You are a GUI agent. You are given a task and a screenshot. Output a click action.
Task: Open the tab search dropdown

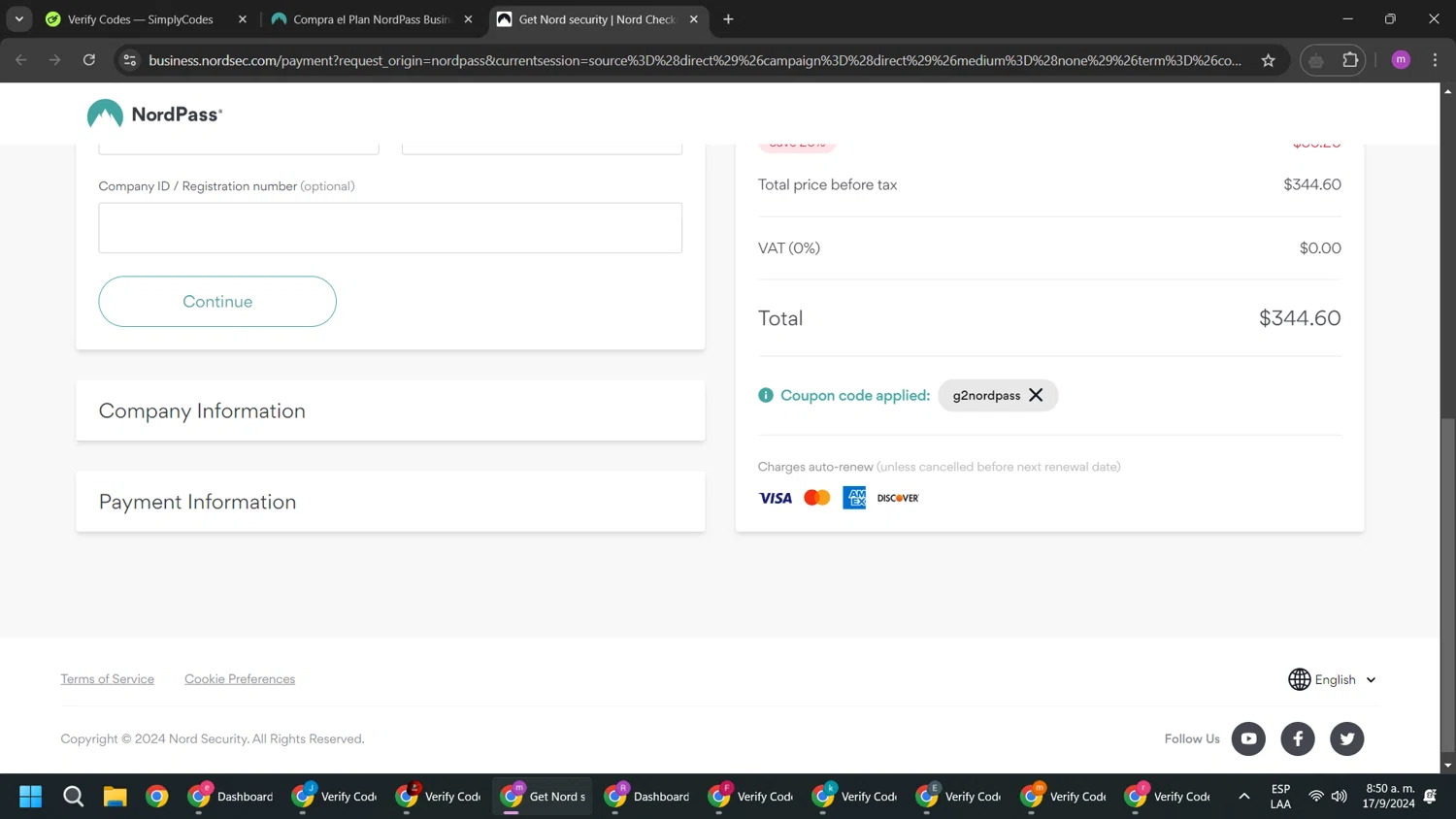[x=19, y=19]
